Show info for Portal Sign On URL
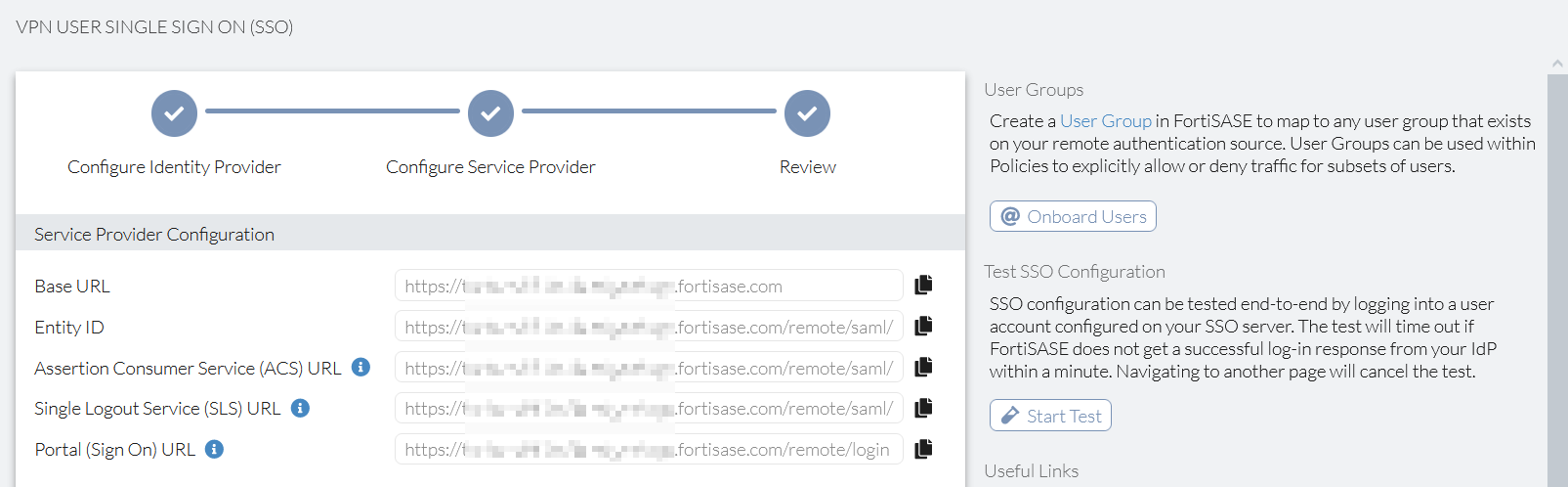 pyautogui.click(x=215, y=449)
